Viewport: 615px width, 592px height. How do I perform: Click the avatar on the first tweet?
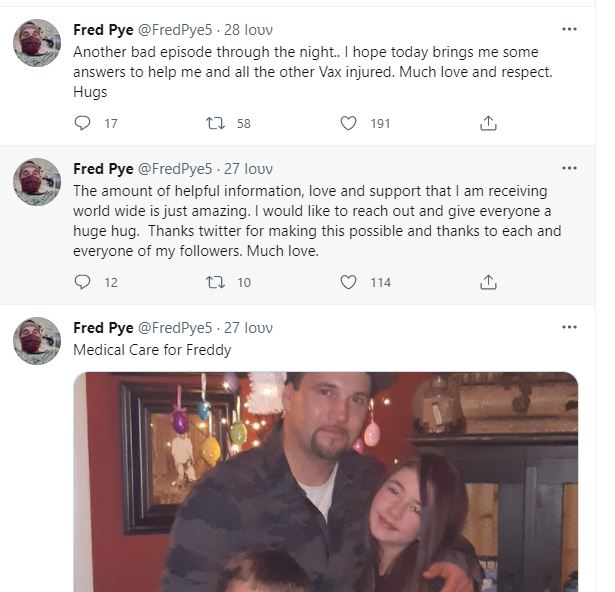[x=37, y=43]
